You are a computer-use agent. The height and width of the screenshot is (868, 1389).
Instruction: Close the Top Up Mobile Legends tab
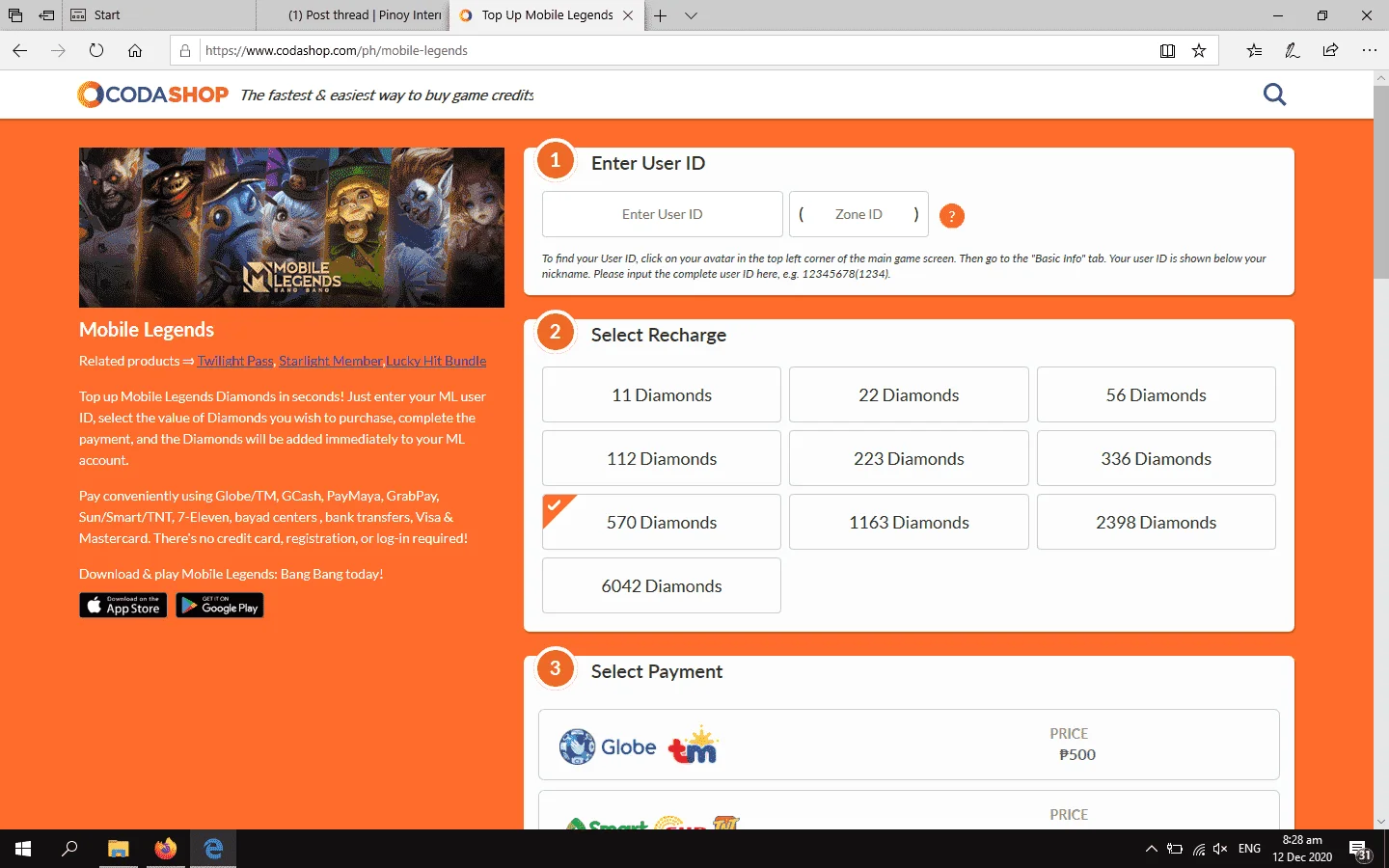tap(628, 15)
